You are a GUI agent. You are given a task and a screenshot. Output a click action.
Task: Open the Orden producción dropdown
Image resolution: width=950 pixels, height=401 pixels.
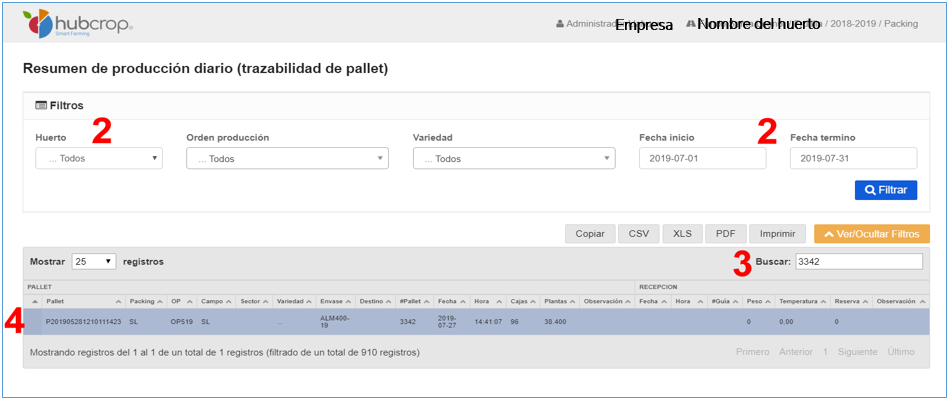click(286, 158)
